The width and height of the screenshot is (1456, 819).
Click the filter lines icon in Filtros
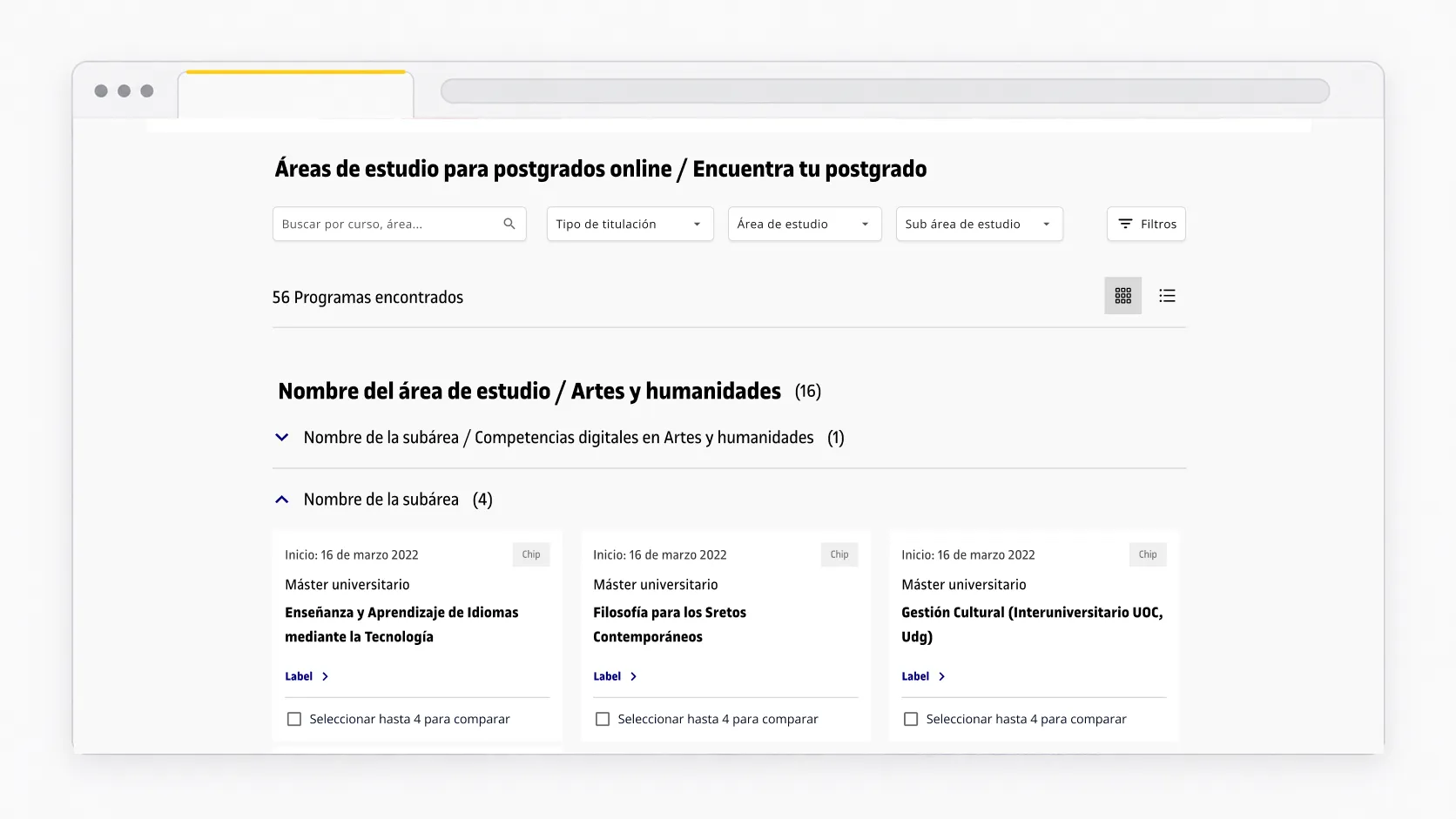click(1125, 224)
